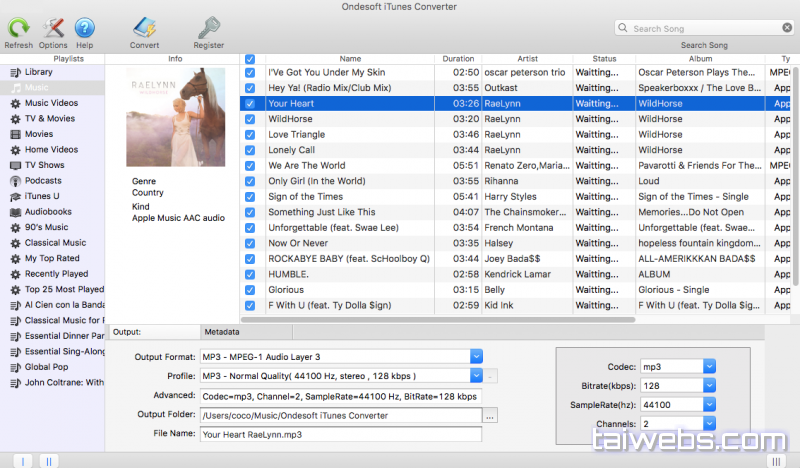Uncheck the HUMBLE. song checkbox
The width and height of the screenshot is (800, 468).
(249, 274)
